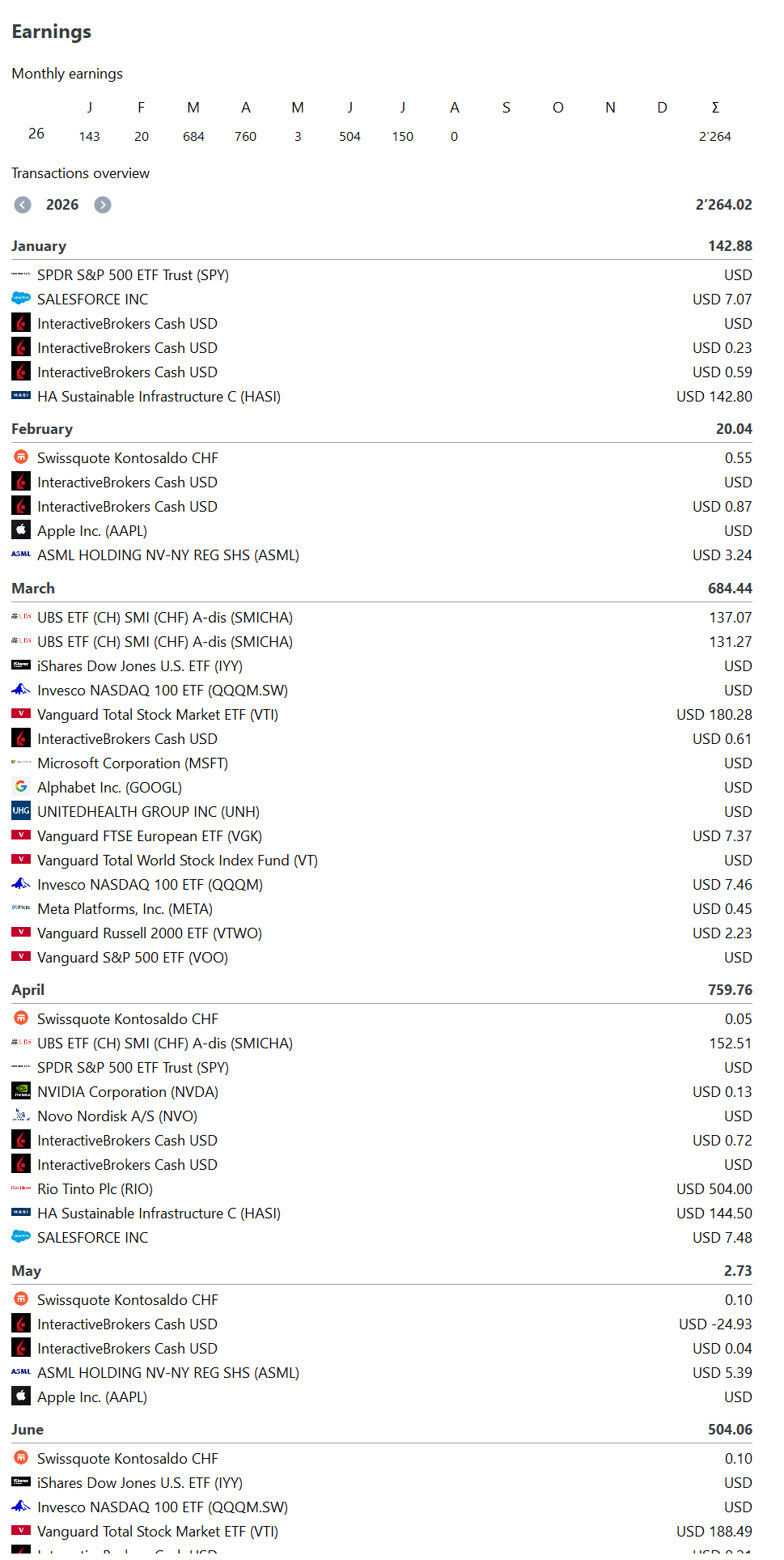784x1560 pixels.
Task: Open Novo Nordisk A/S (NVO) entry
Action: tap(382, 1116)
